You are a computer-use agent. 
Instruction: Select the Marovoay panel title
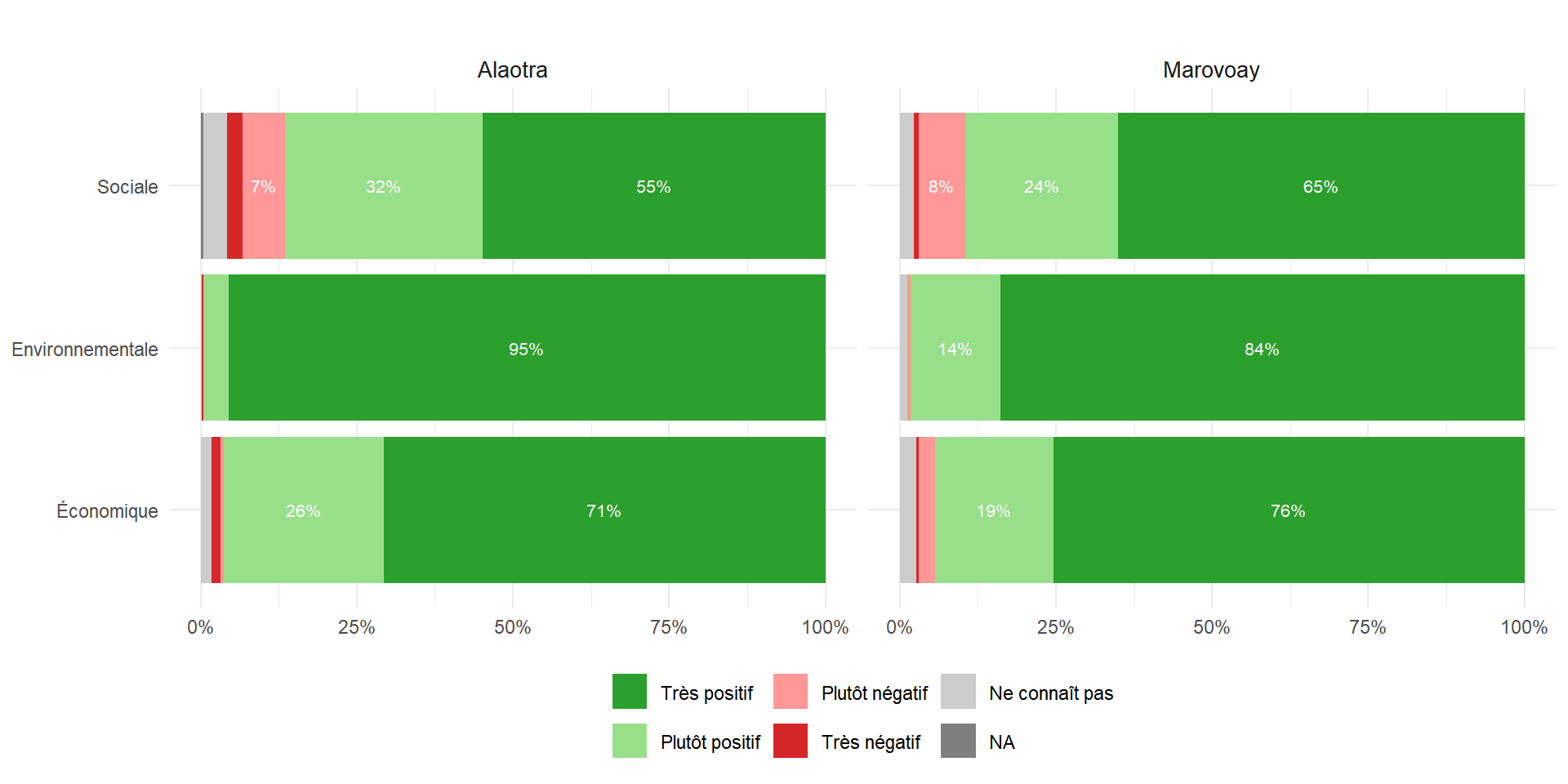click(1210, 70)
